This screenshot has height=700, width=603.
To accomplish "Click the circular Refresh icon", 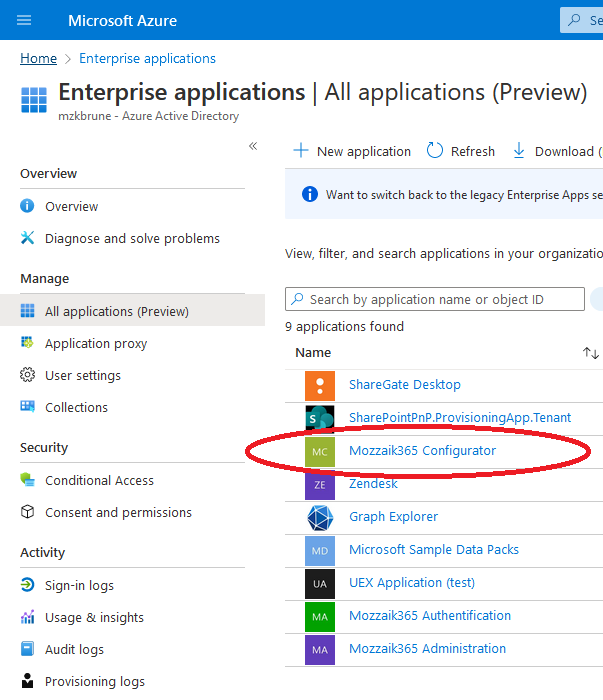I will coord(435,150).
